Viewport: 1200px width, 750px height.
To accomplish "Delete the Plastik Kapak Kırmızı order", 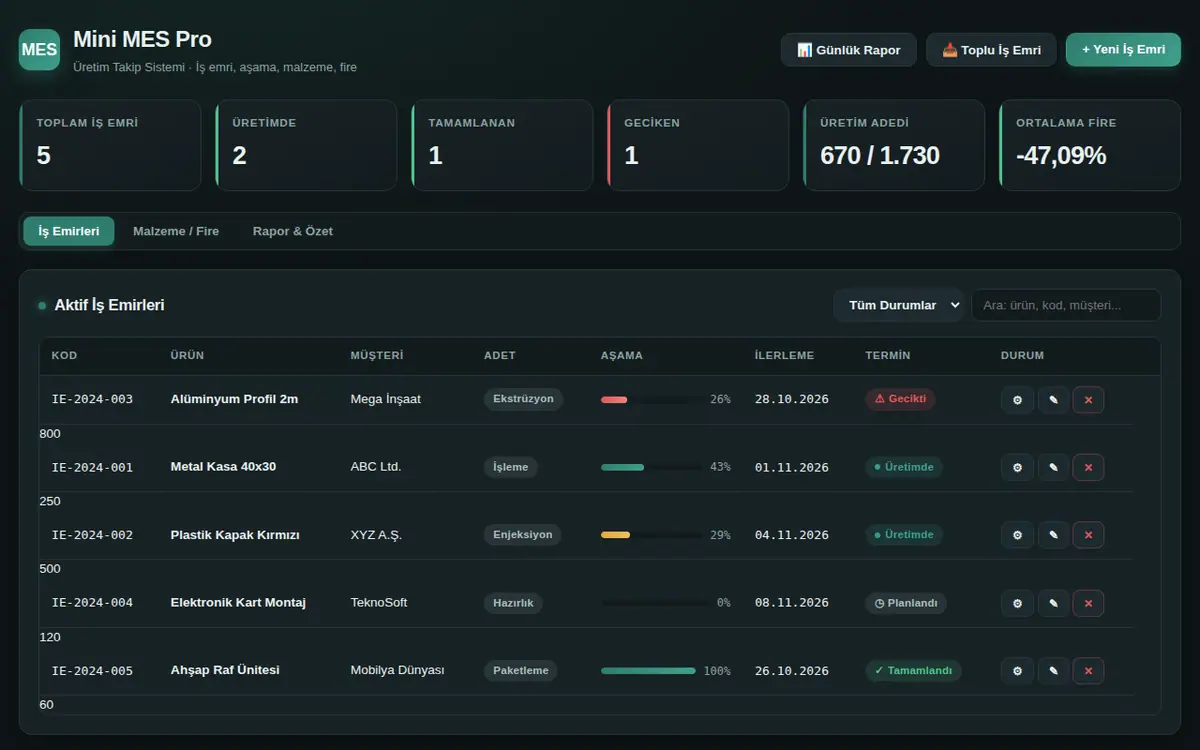I will [1088, 535].
